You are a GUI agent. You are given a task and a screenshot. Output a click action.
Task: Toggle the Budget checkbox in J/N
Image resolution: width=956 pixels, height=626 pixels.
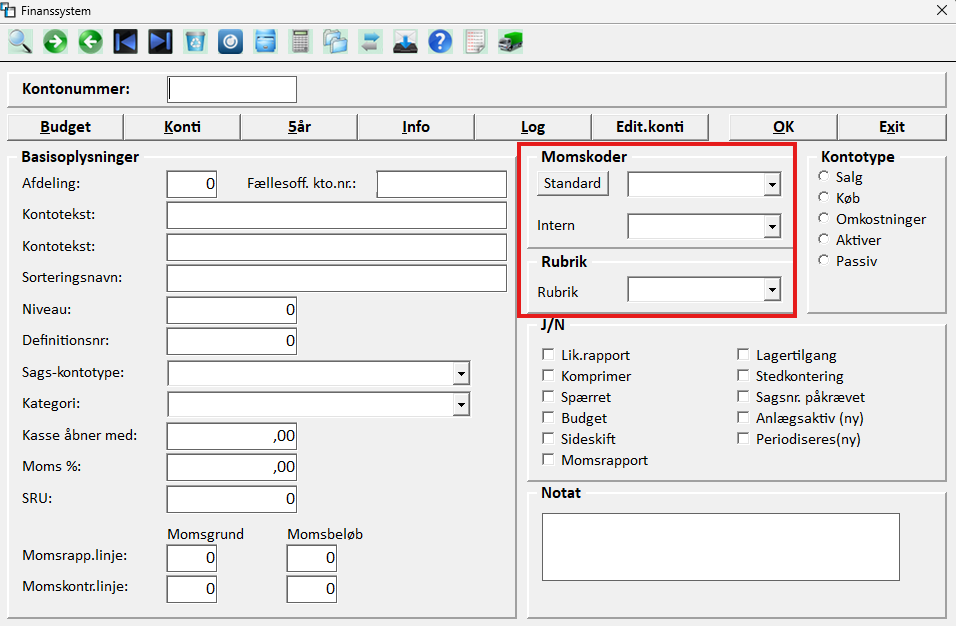(548, 418)
